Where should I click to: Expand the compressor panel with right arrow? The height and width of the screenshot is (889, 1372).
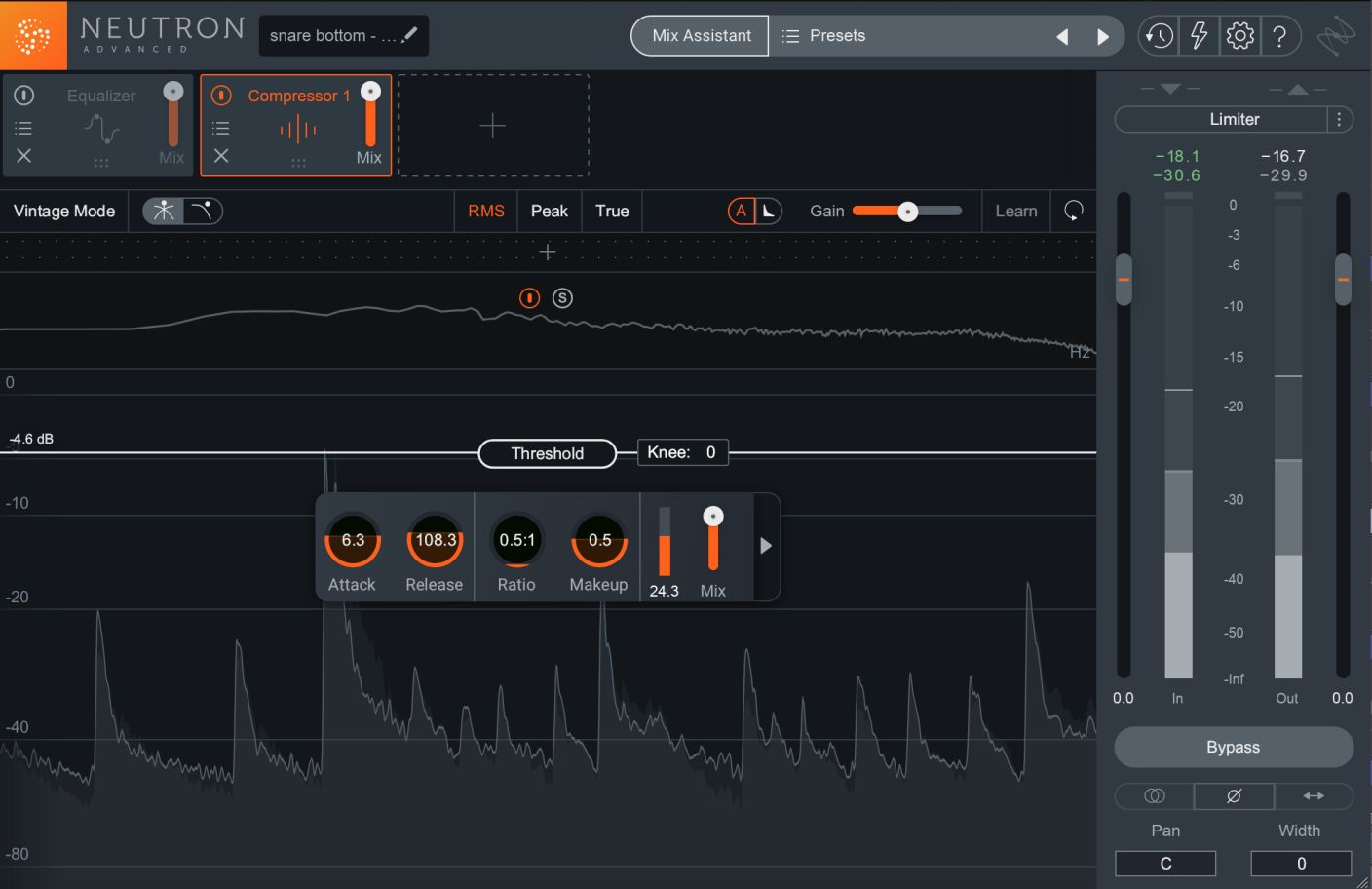point(766,546)
